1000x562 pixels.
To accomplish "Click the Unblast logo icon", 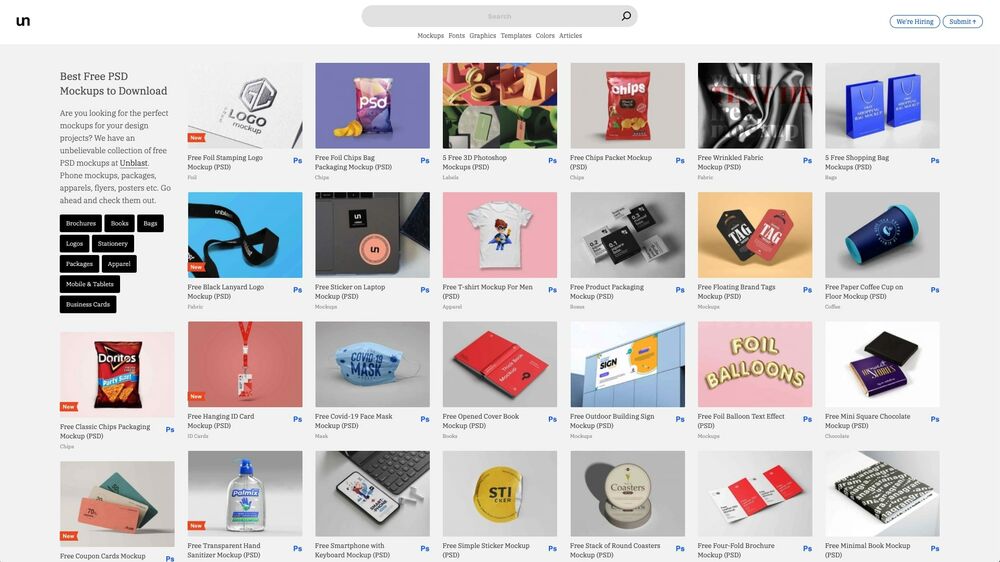I will coord(23,21).
